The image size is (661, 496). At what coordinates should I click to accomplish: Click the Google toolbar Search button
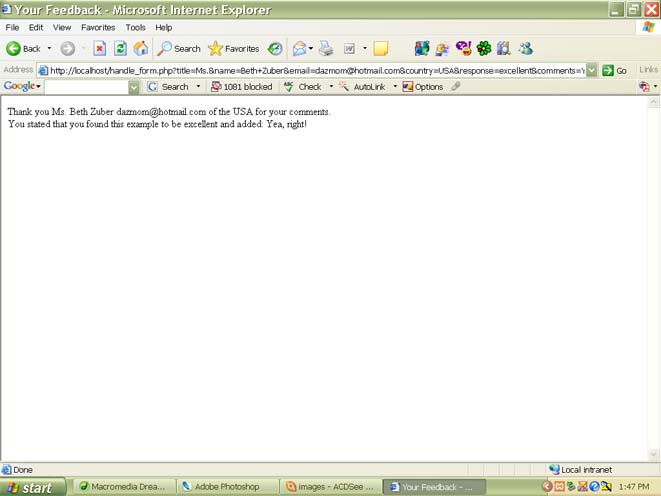pyautogui.click(x=168, y=87)
